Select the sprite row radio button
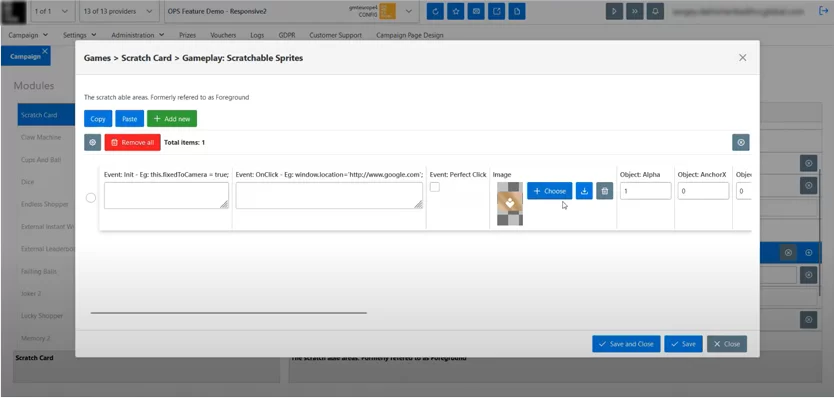 pyautogui.click(x=91, y=198)
